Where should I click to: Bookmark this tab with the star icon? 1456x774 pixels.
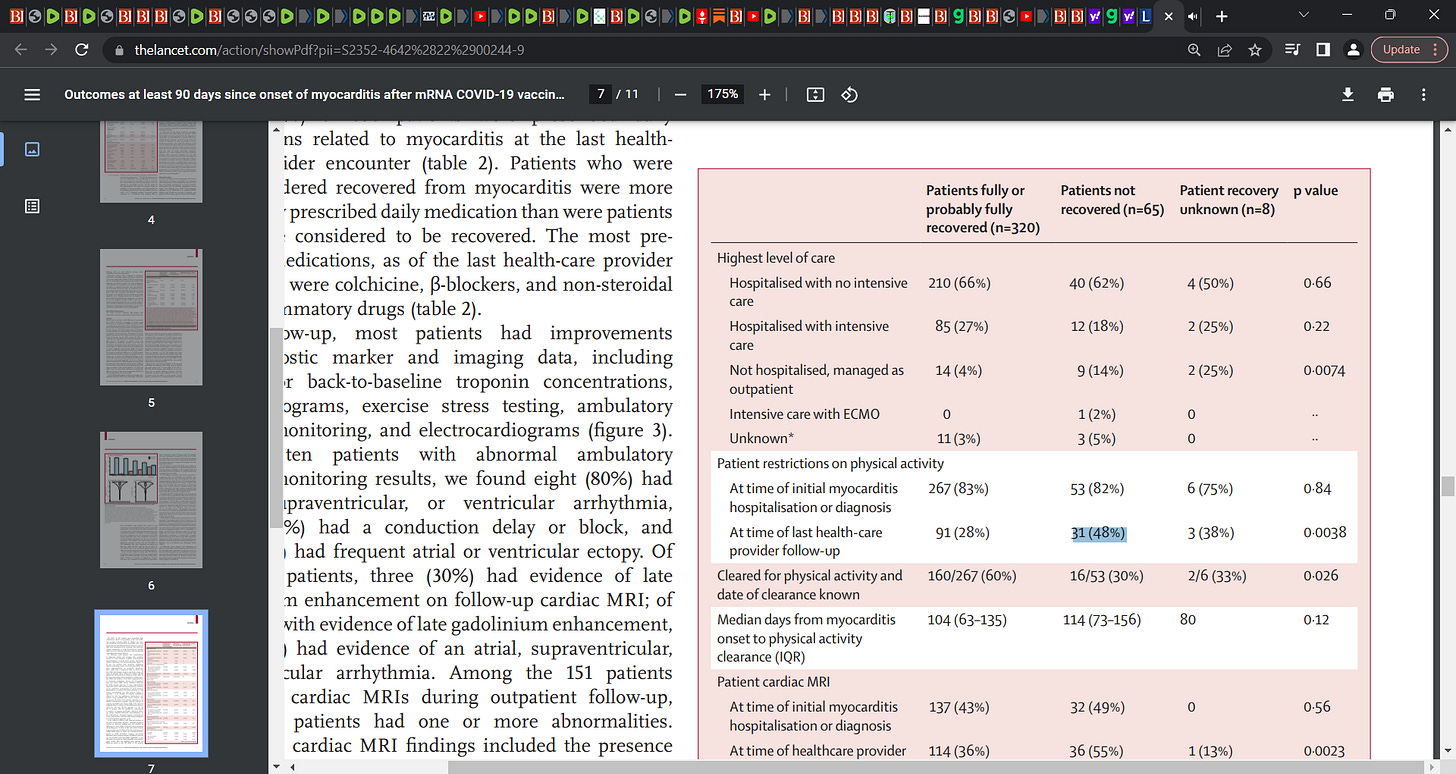[1254, 49]
